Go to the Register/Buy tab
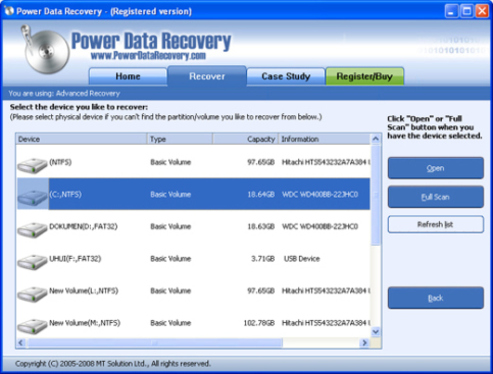 [365, 77]
